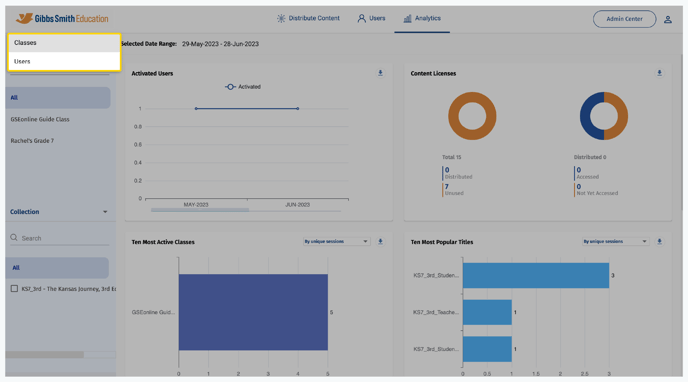This screenshot has width=688, height=382.
Task: Click the search magnifier icon
Action: (x=14, y=237)
